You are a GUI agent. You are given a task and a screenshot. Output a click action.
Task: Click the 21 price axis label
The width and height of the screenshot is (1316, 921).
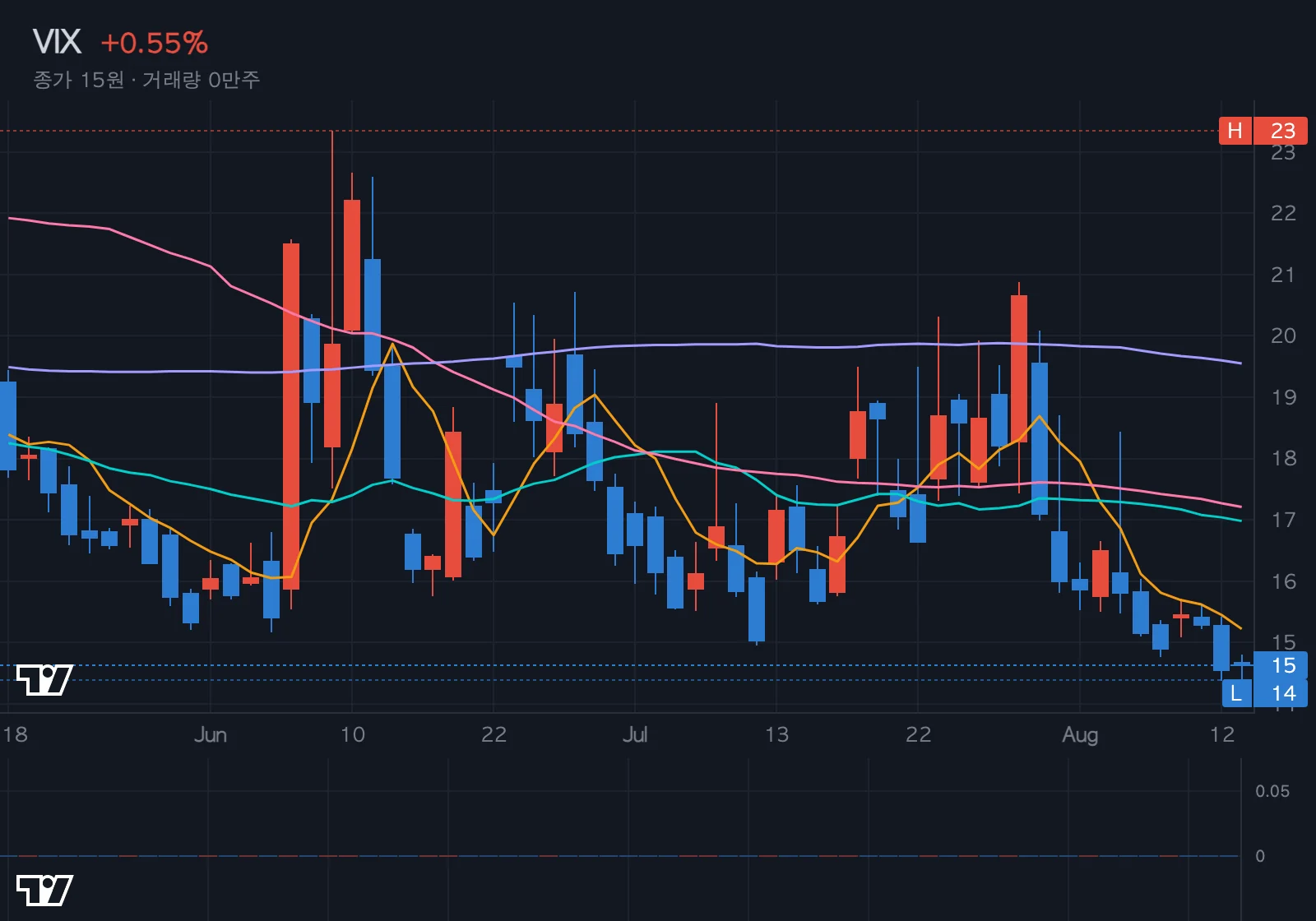click(x=1283, y=275)
